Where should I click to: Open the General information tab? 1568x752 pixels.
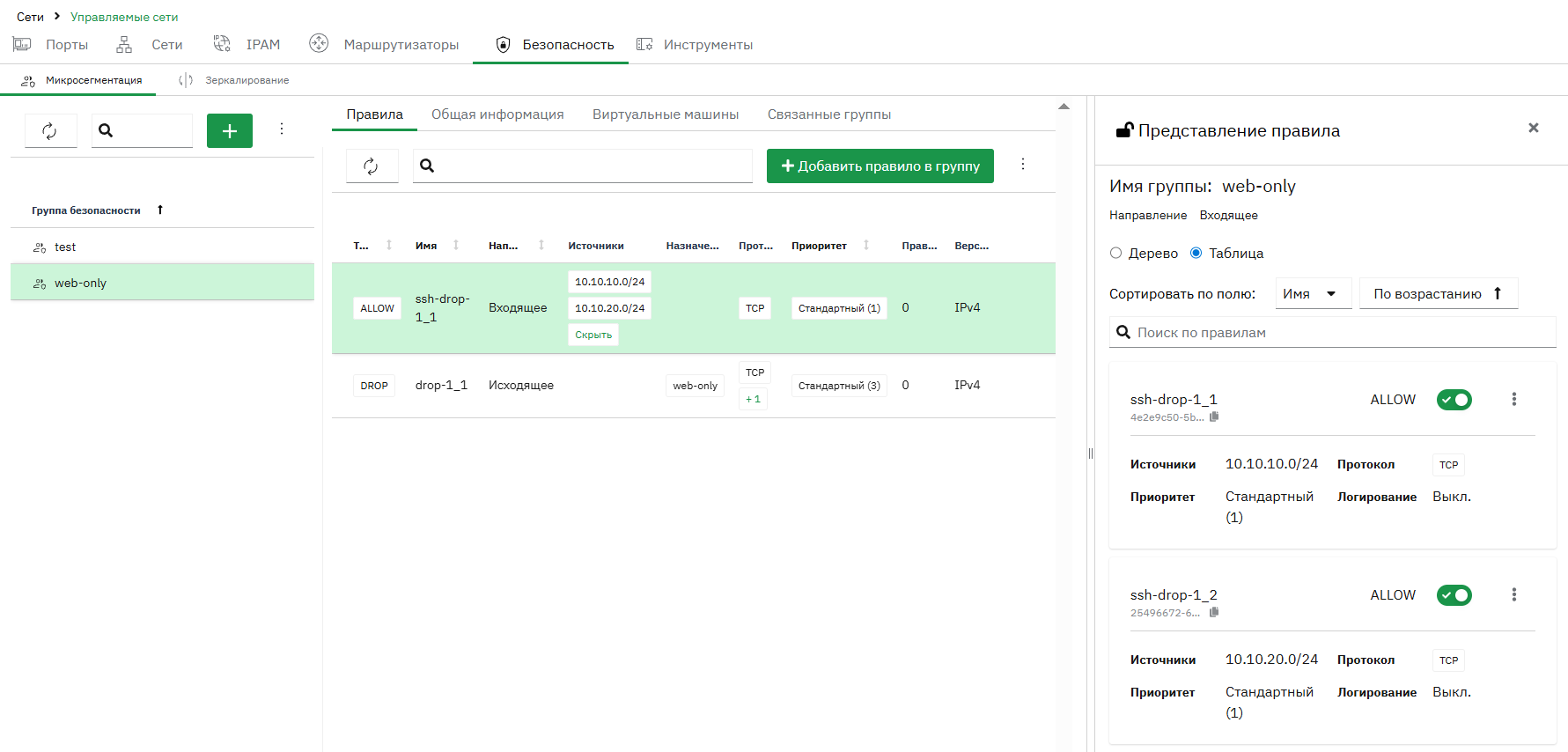tap(497, 114)
